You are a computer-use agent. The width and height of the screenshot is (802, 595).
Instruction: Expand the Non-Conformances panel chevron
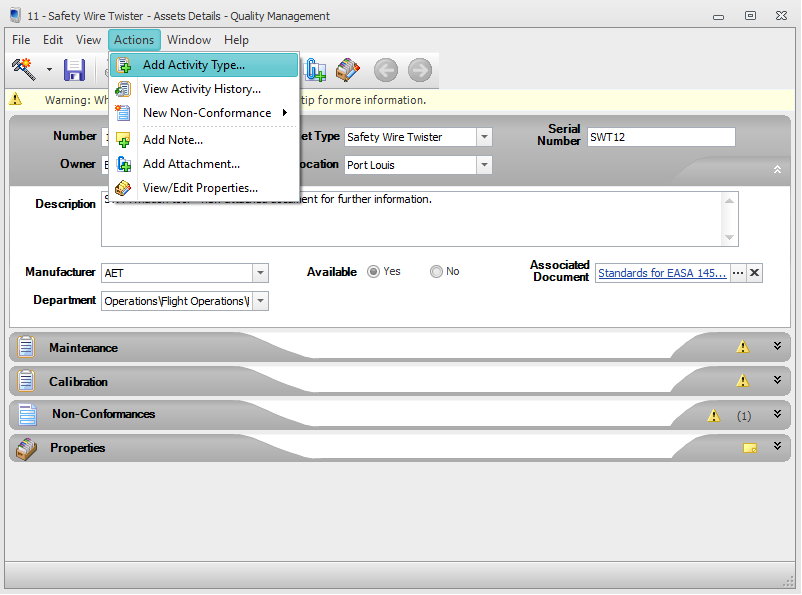point(778,414)
